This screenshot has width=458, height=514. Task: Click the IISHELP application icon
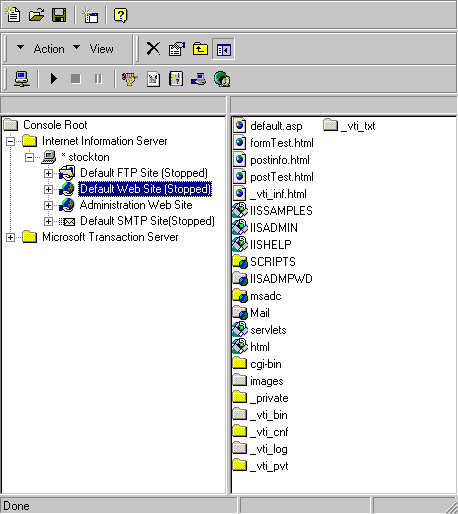240,245
